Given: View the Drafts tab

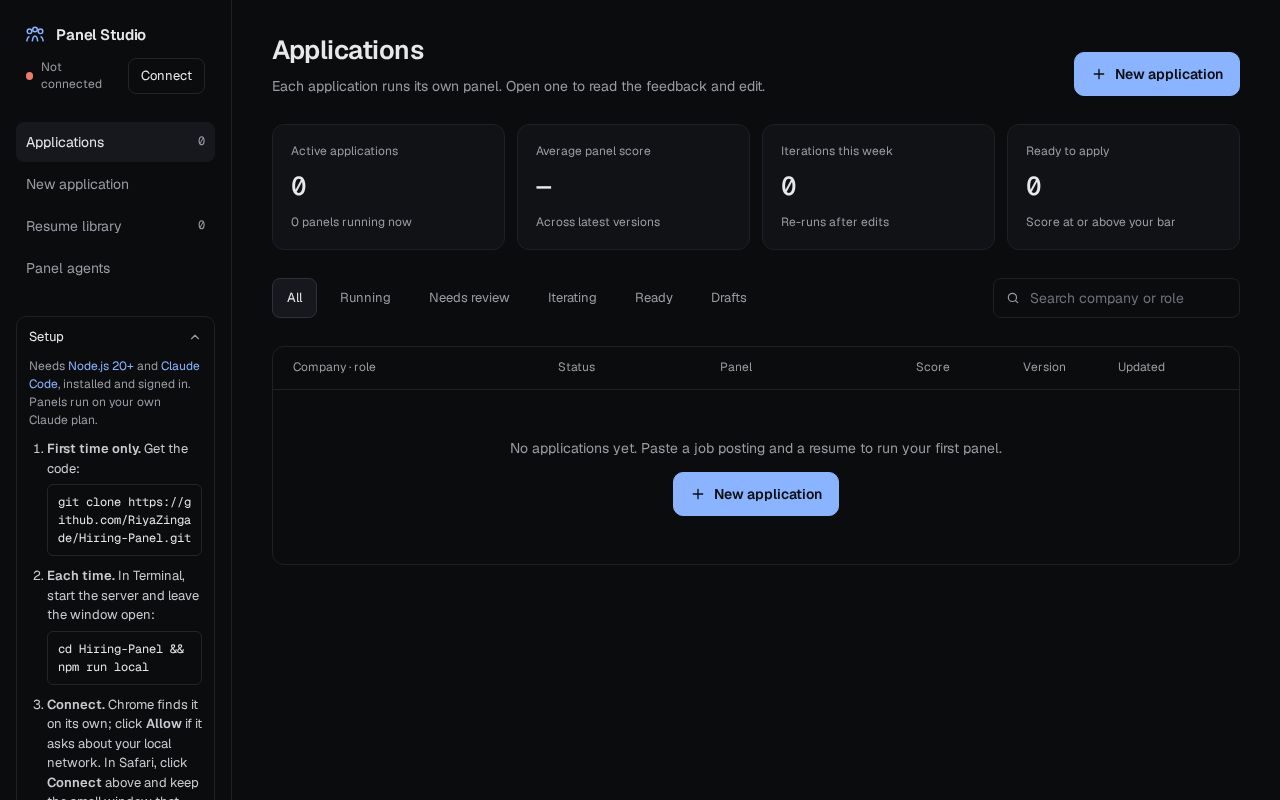Looking at the screenshot, I should point(729,298).
